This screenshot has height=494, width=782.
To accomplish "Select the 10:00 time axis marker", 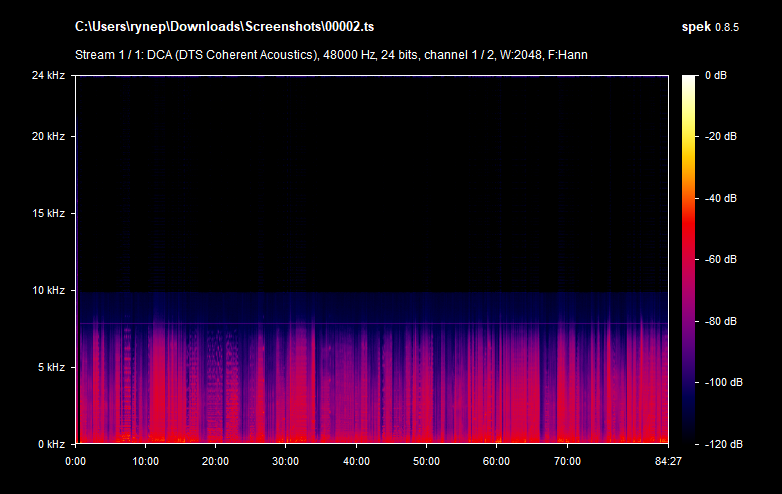I will tap(145, 461).
